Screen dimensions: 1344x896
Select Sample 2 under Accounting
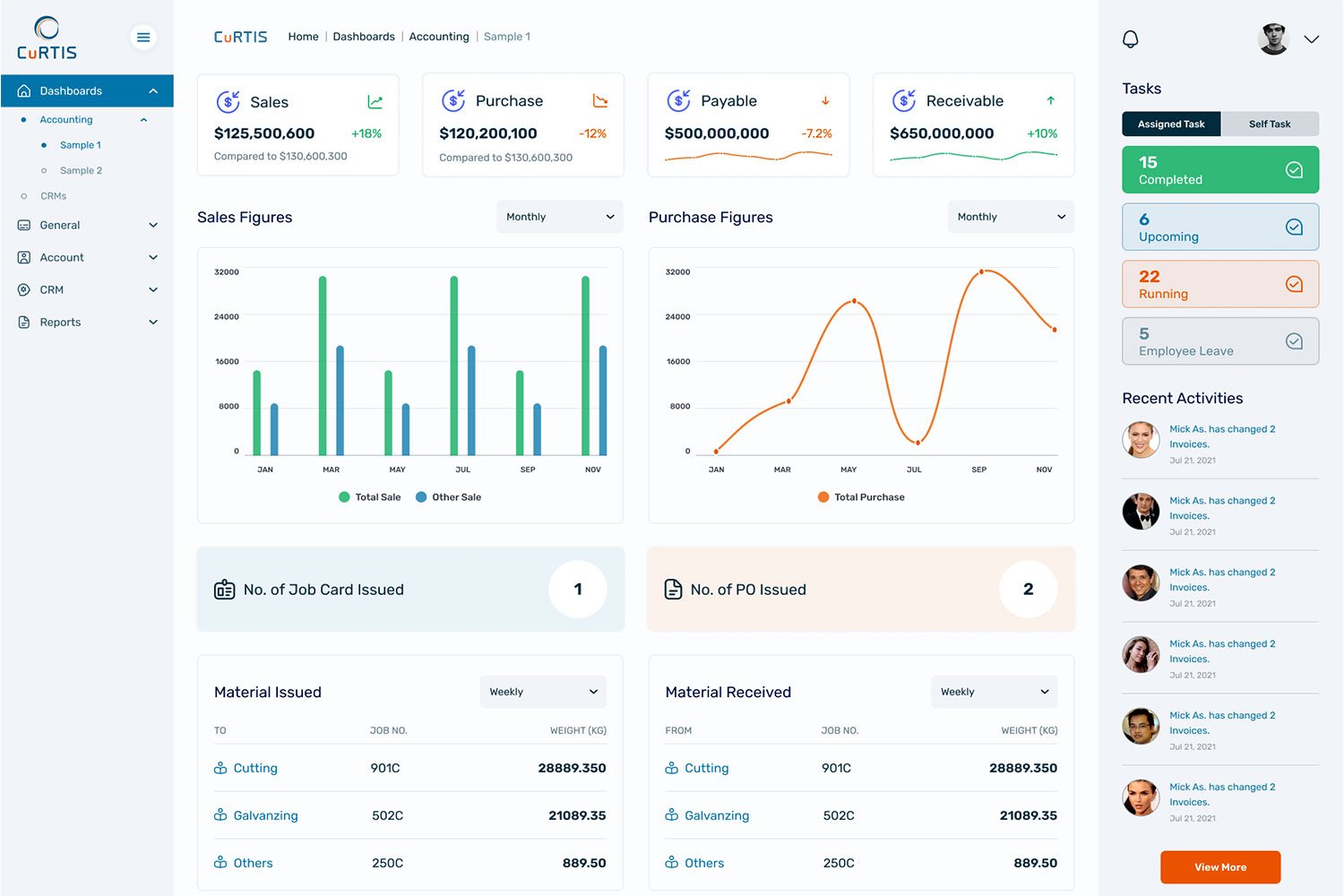click(x=80, y=170)
